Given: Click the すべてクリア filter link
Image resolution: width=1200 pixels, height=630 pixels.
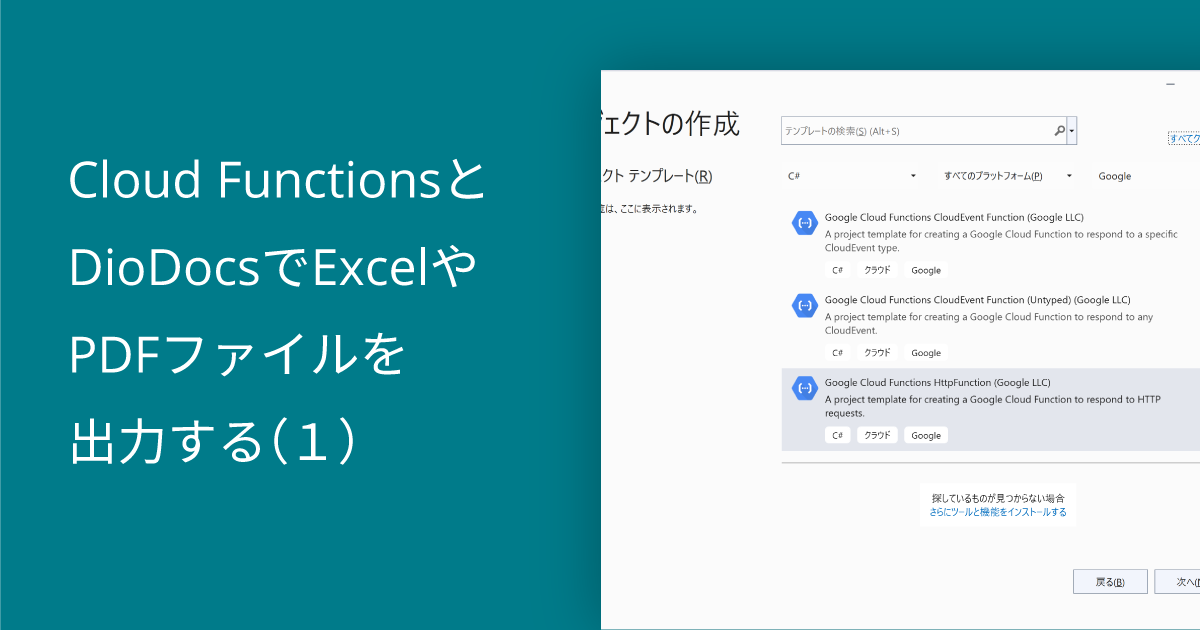Looking at the screenshot, I should pos(1188,140).
